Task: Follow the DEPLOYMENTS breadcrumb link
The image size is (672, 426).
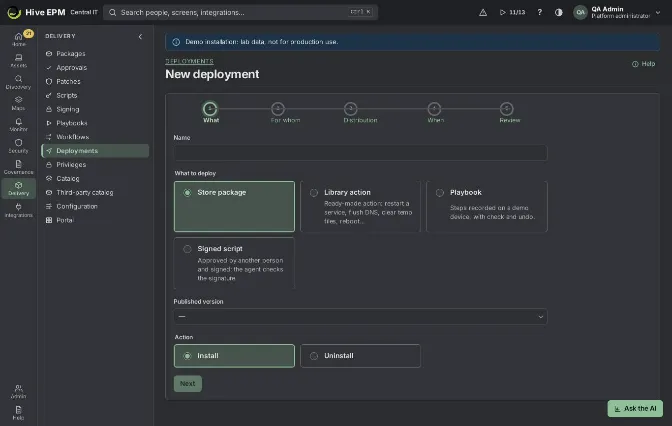Action: click(x=189, y=61)
